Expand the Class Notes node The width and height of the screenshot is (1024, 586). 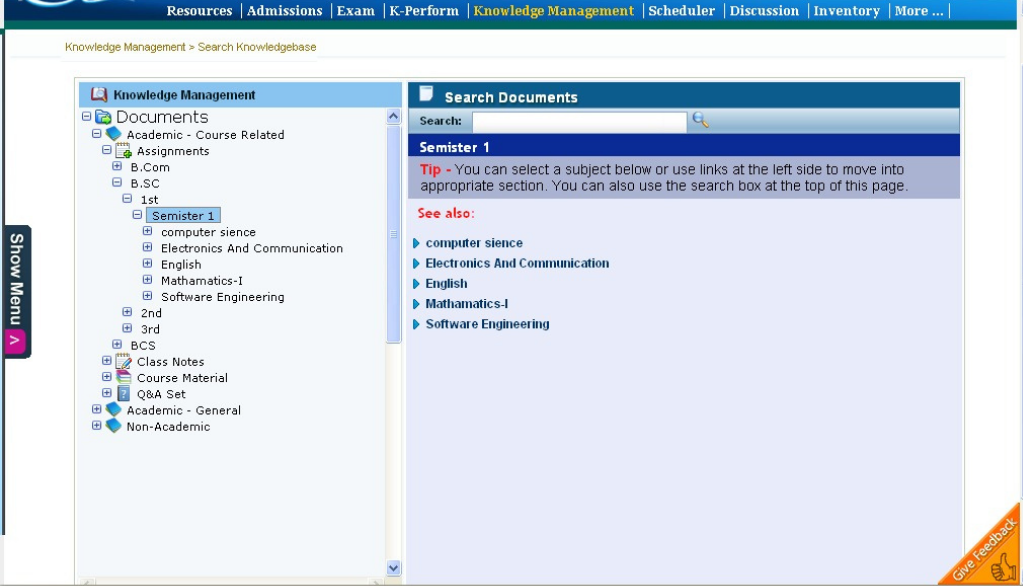click(x=106, y=361)
